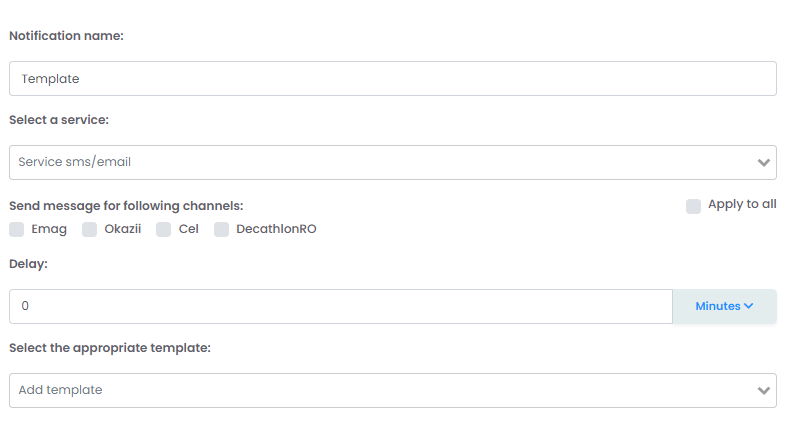Enable the Emag channel checkbox
This screenshot has height=436, width=798.
click(x=17, y=230)
